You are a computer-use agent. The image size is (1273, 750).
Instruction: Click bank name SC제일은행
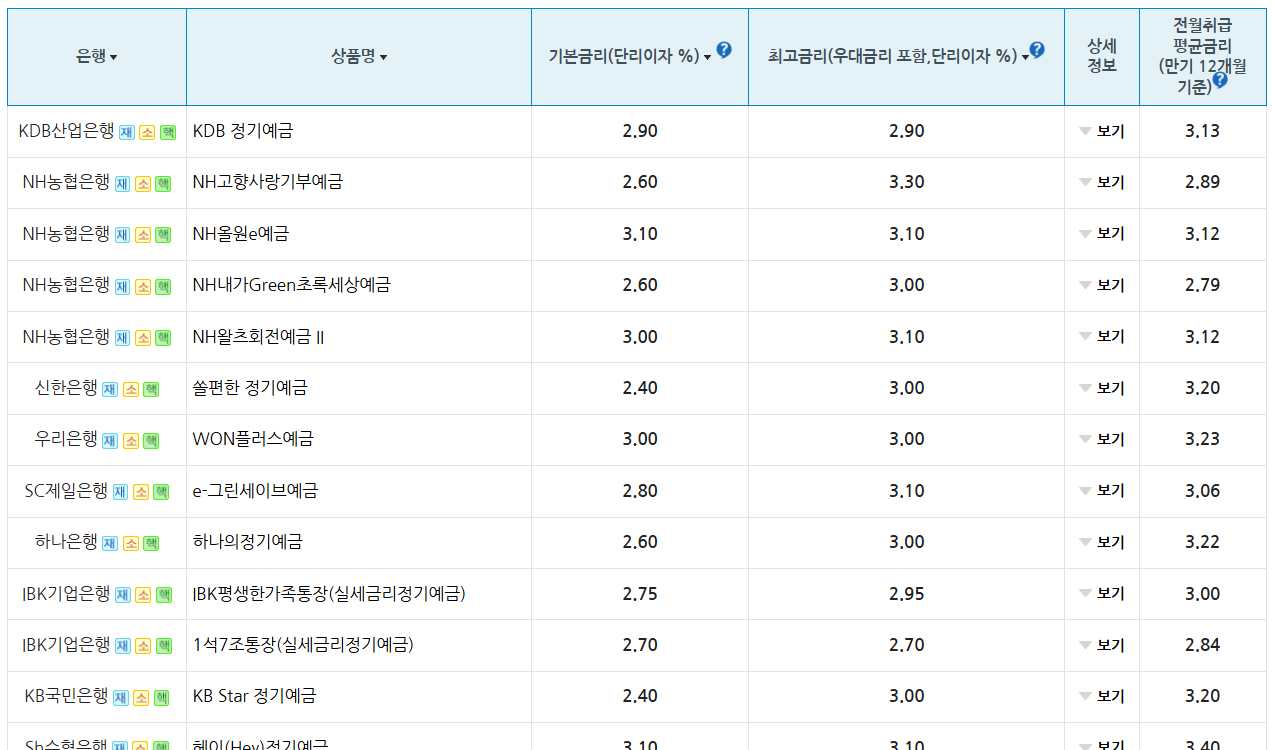(66, 491)
